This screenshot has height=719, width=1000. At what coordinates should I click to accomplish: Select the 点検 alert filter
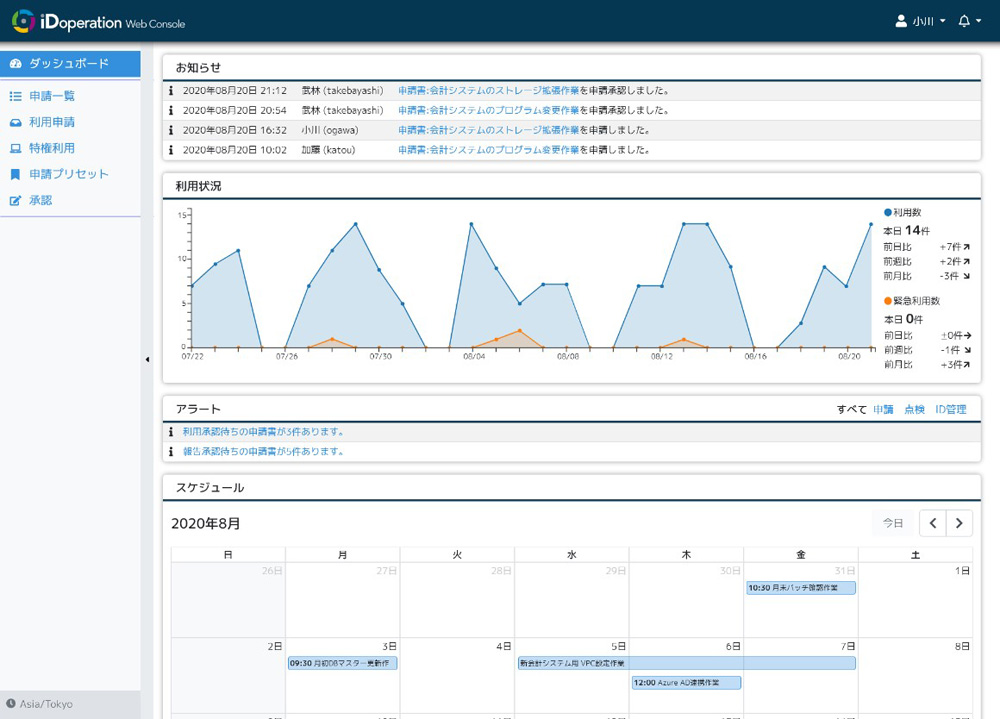(x=914, y=409)
